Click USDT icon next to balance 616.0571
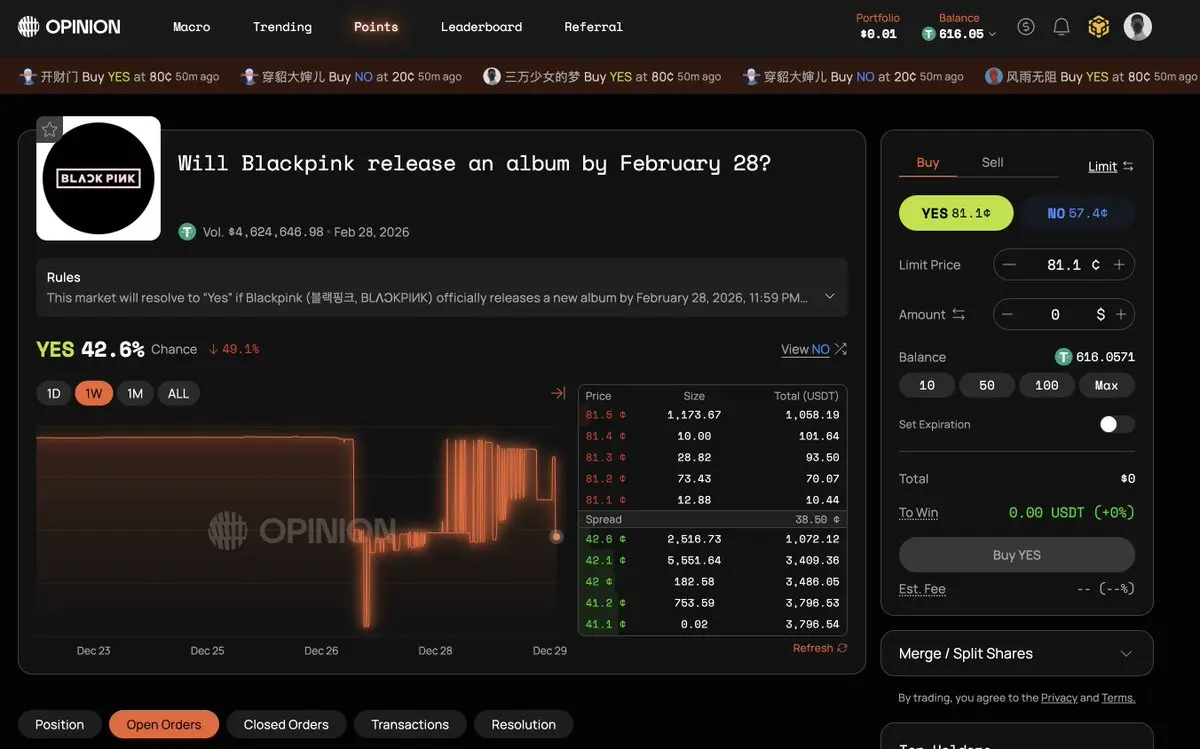Image resolution: width=1200 pixels, height=749 pixels. (x=1064, y=357)
